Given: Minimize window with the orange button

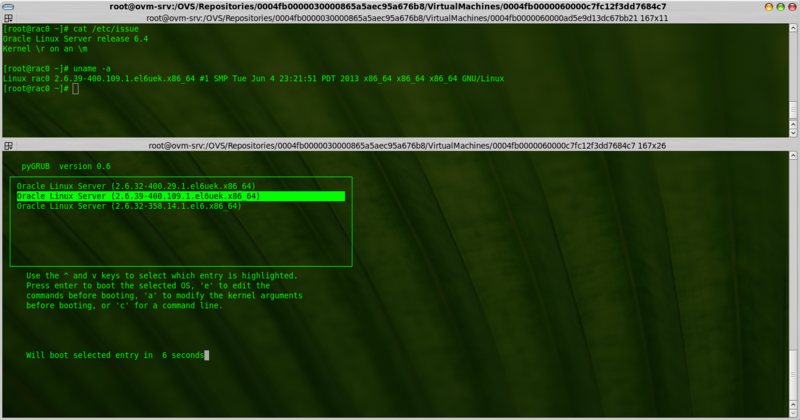Looking at the screenshot, I should [x=768, y=7].
